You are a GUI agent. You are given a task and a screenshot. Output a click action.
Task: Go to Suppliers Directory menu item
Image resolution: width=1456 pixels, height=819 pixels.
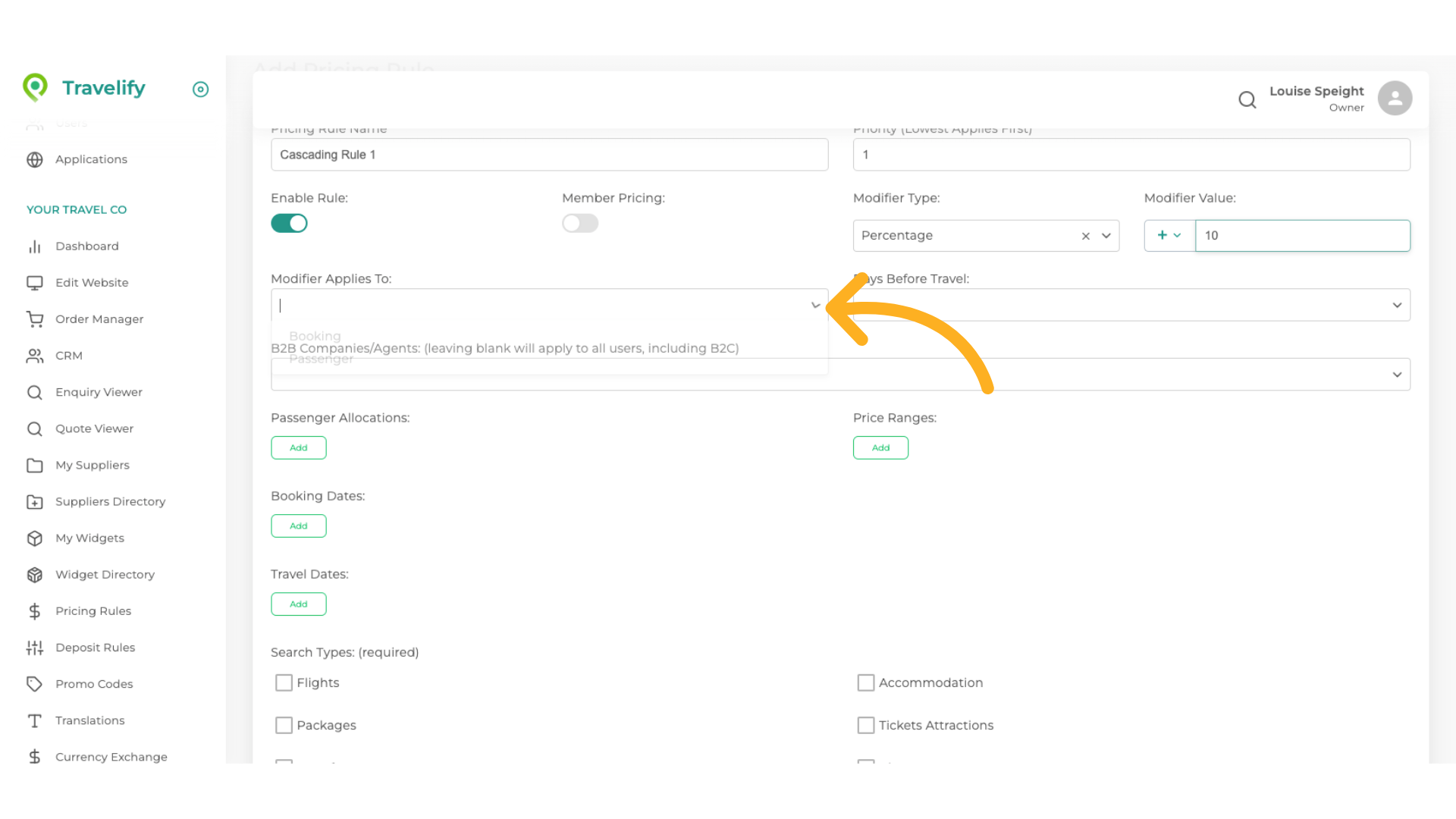point(110,502)
